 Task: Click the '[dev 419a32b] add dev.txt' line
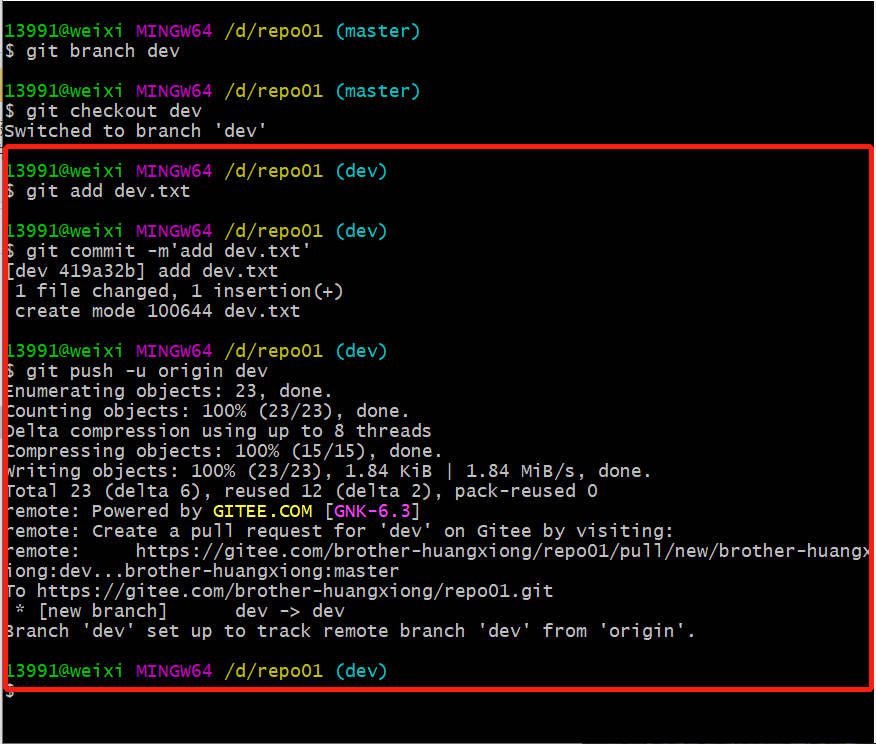pyautogui.click(x=142, y=271)
